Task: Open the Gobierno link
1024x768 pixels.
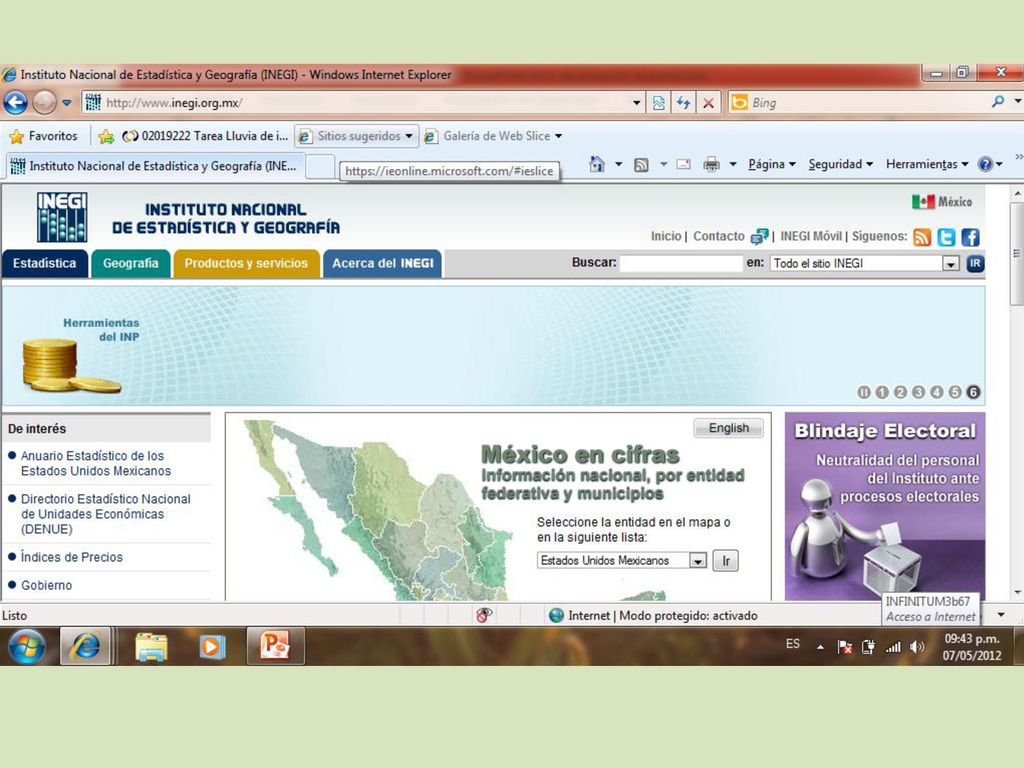Action: [x=46, y=585]
